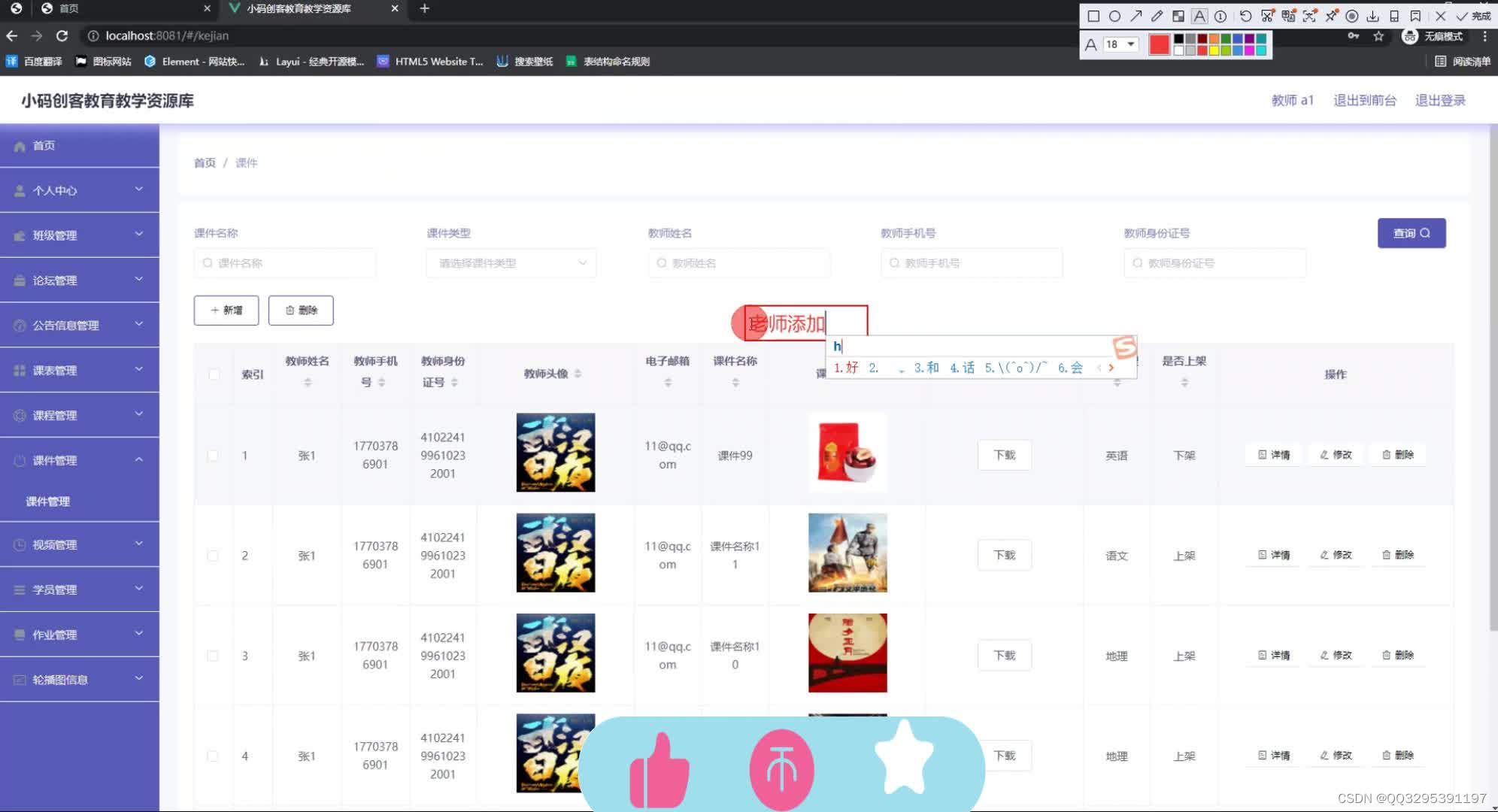
Task: Check the row 2 checkbox
Action: pos(213,556)
